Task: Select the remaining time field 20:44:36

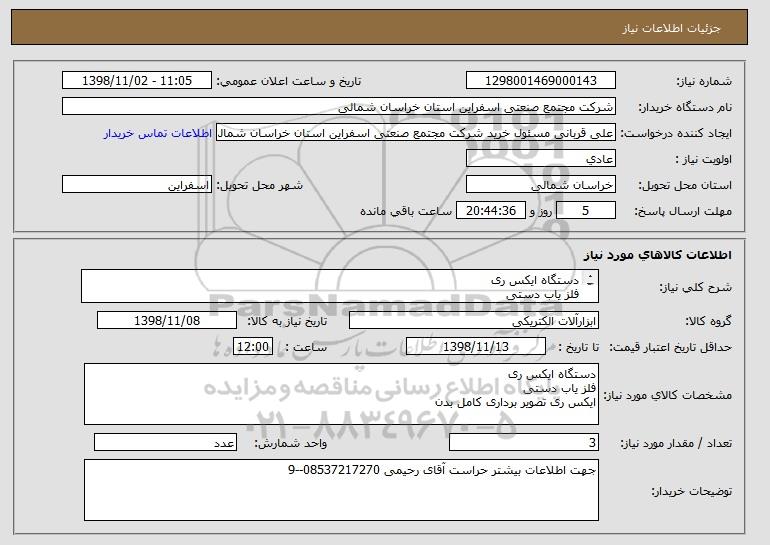Action: (x=491, y=211)
